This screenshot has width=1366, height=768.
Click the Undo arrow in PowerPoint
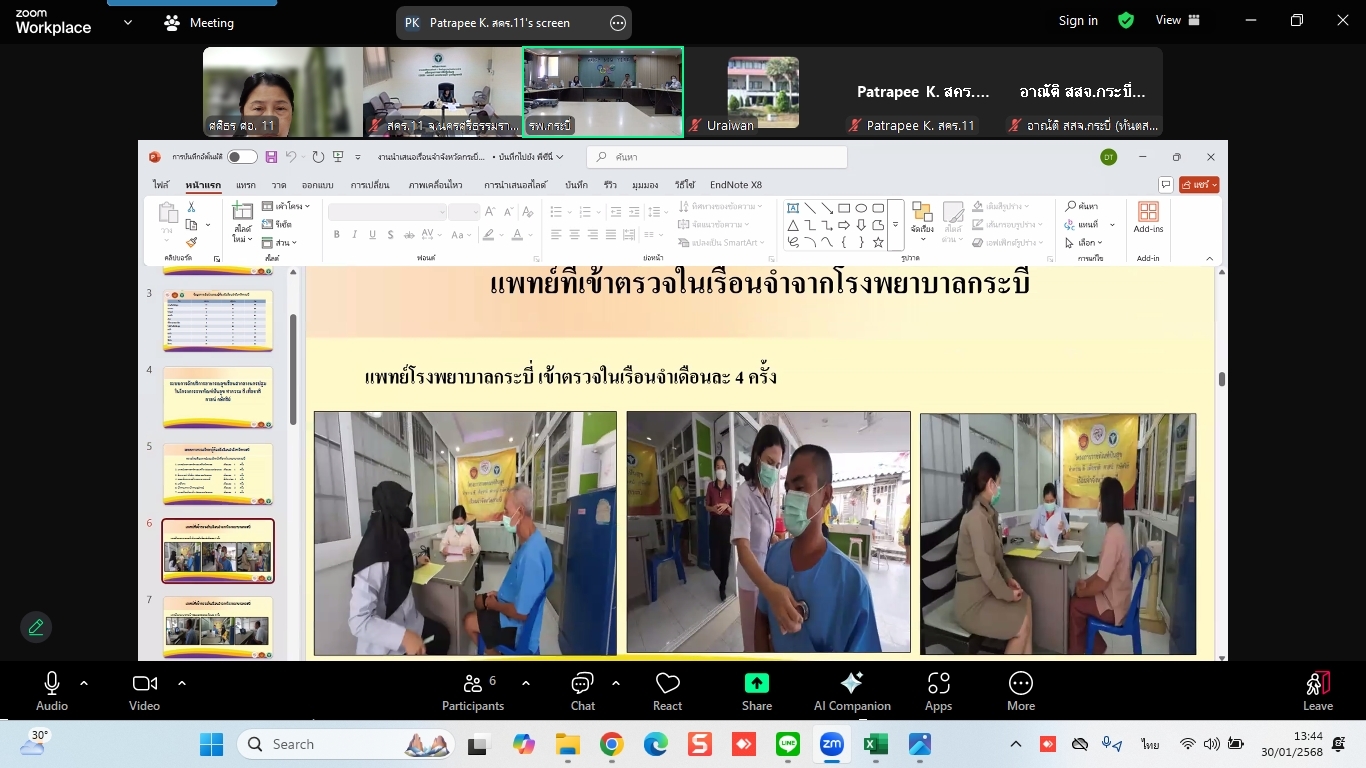(291, 157)
